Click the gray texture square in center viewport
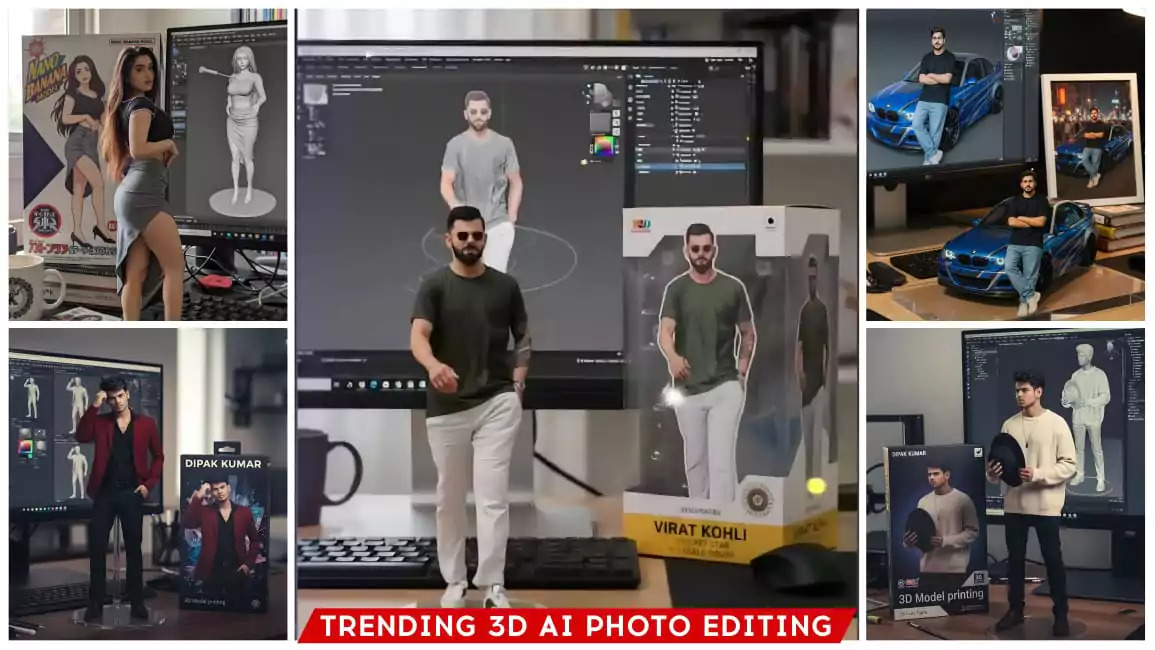This screenshot has width=1155, height=650. (x=600, y=122)
